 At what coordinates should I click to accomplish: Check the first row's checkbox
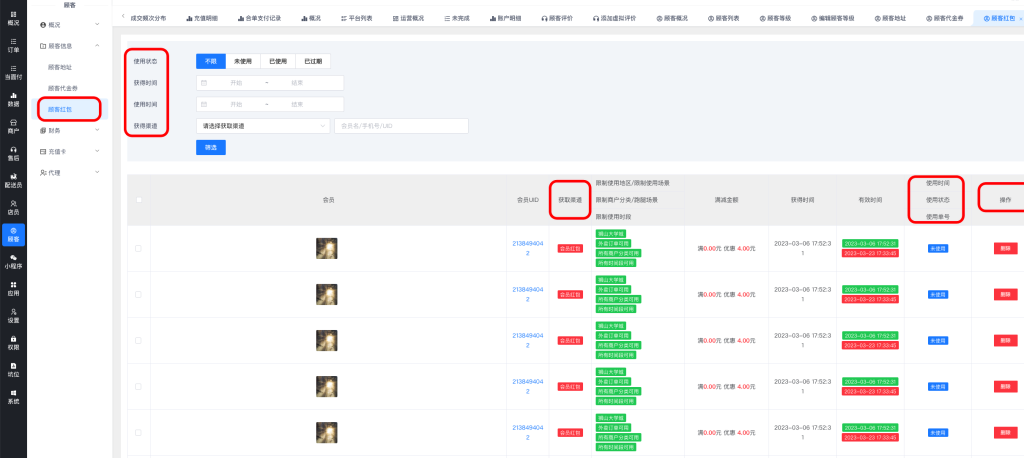(x=138, y=248)
